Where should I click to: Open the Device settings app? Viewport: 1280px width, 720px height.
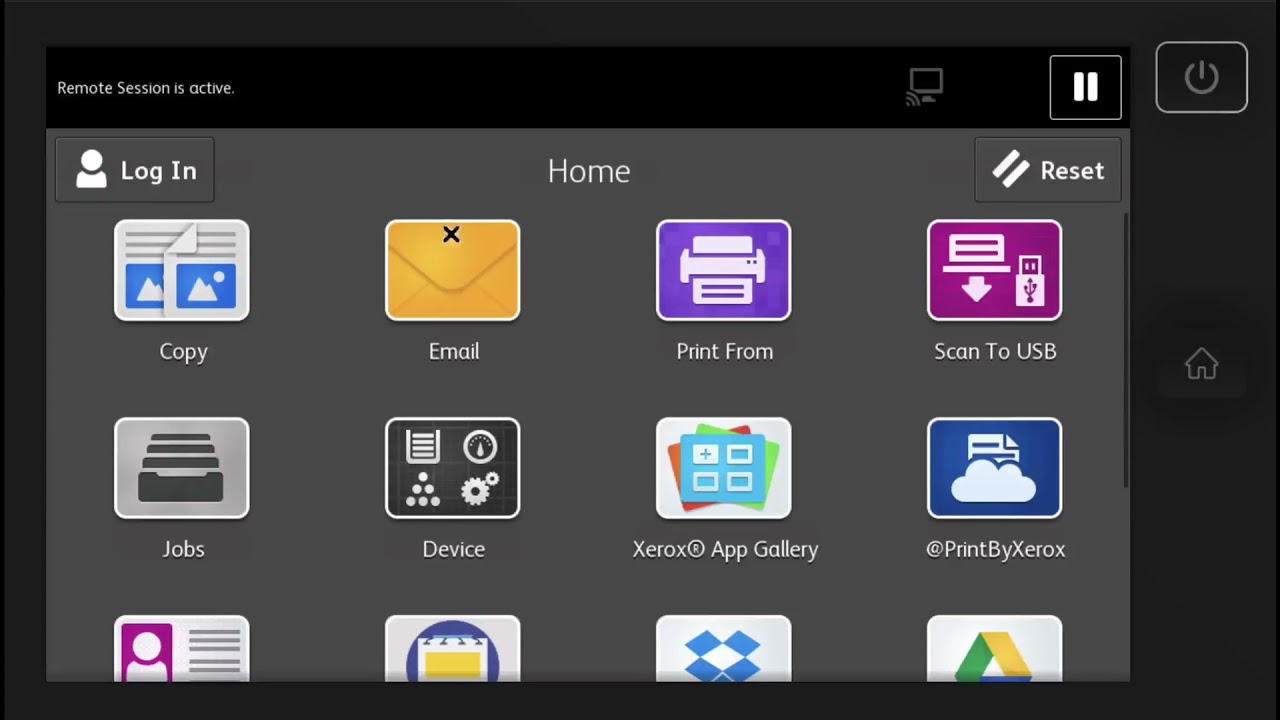453,468
